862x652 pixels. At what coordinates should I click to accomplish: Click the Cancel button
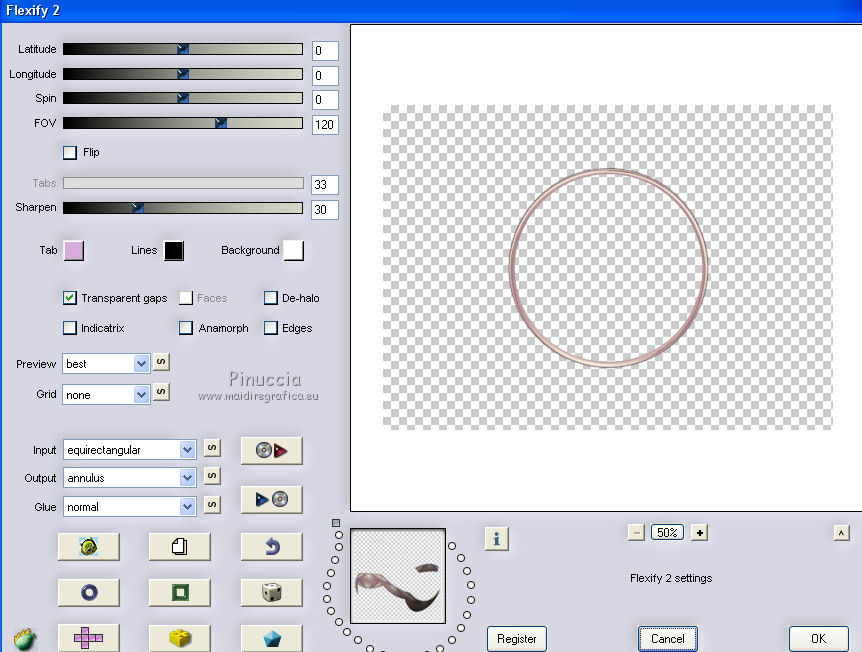(667, 639)
